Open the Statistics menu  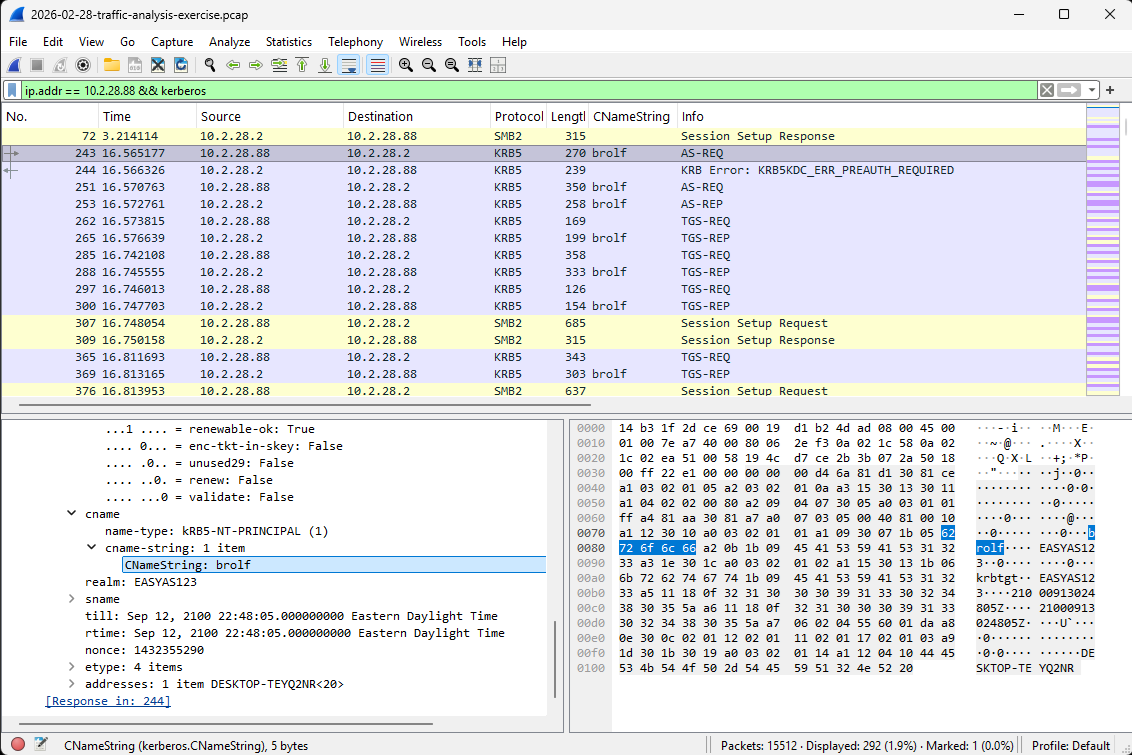(x=288, y=42)
